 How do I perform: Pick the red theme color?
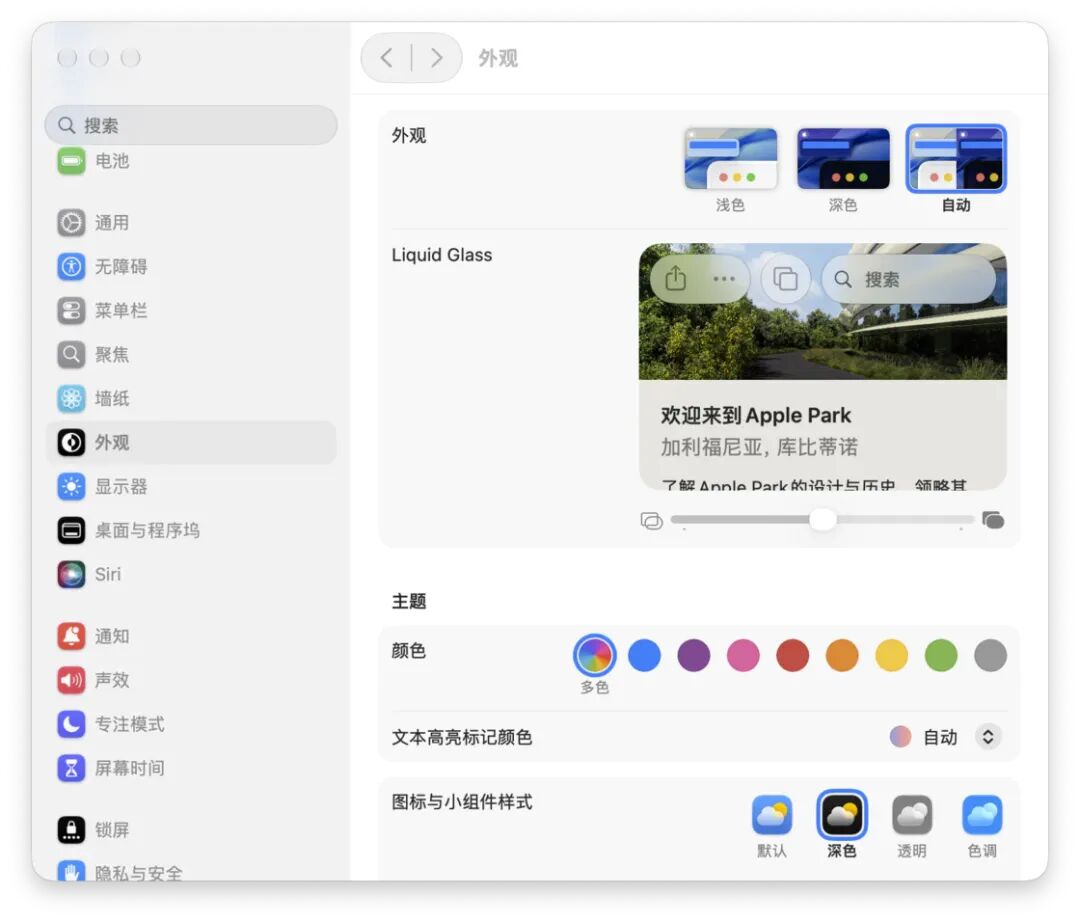793,655
